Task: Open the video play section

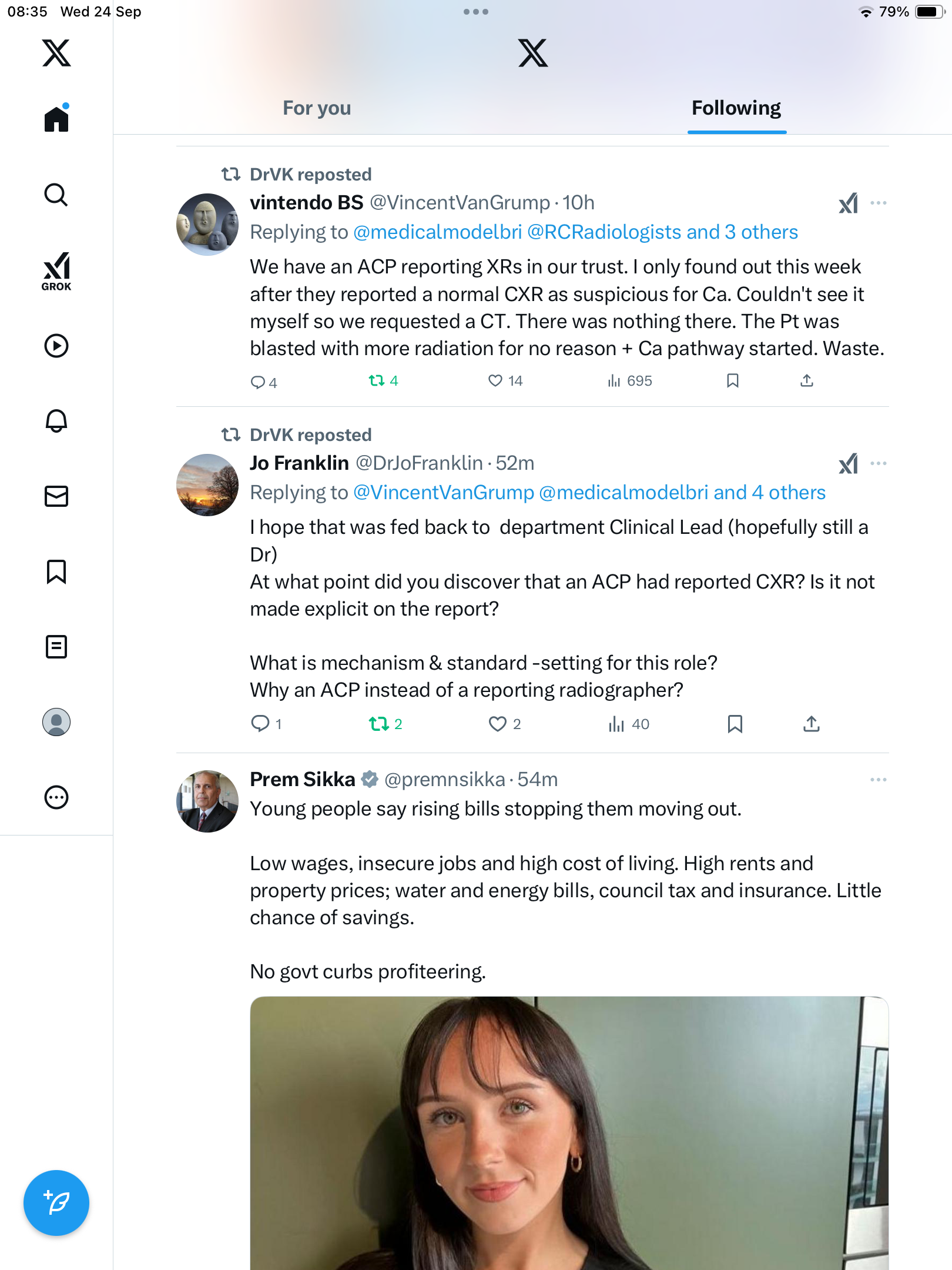Action: point(56,346)
